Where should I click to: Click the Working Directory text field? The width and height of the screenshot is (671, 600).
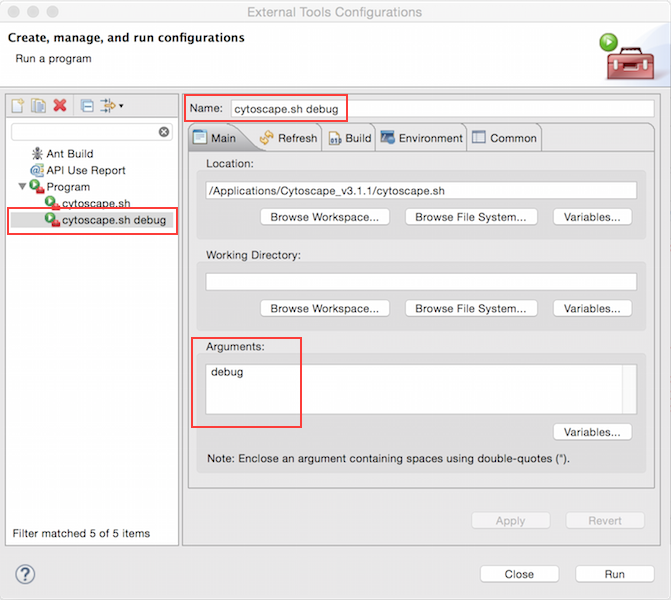coord(421,282)
